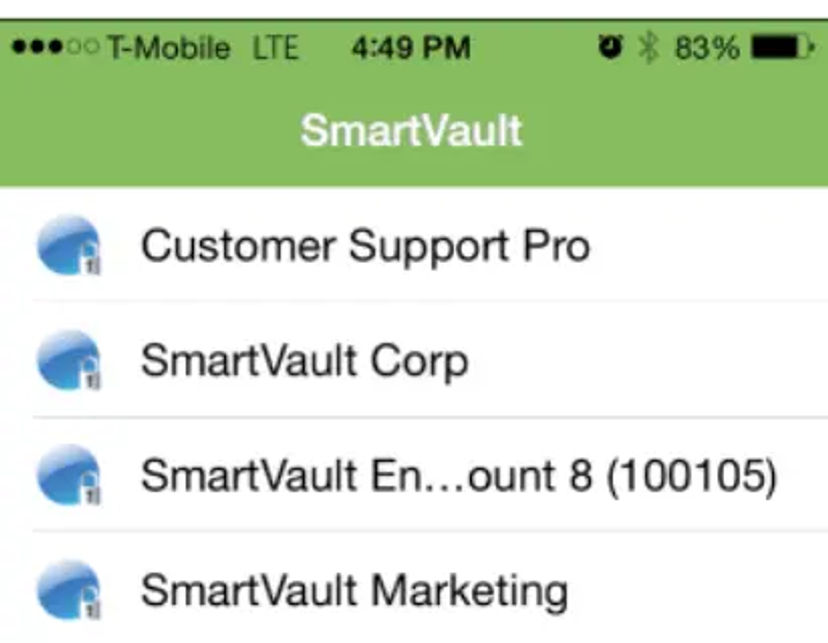Tap the Customer Support Pro vault icon
Viewport: 828px width, 643px height.
pyautogui.click(x=68, y=246)
